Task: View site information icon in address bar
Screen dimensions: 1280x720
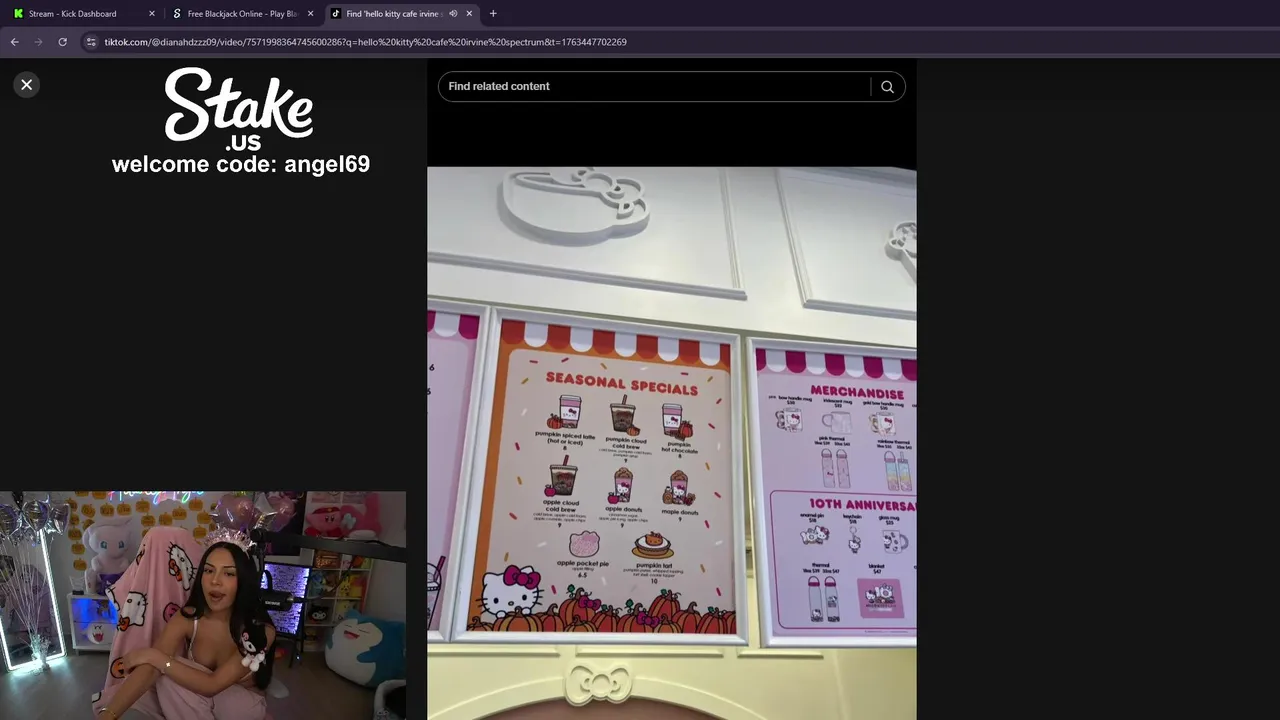Action: pyautogui.click(x=91, y=42)
